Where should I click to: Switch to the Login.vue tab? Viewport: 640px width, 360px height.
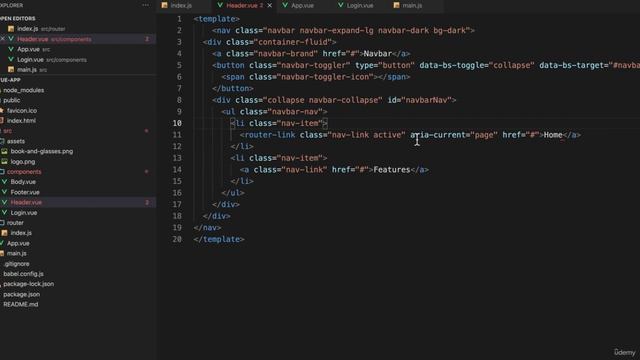[359, 6]
